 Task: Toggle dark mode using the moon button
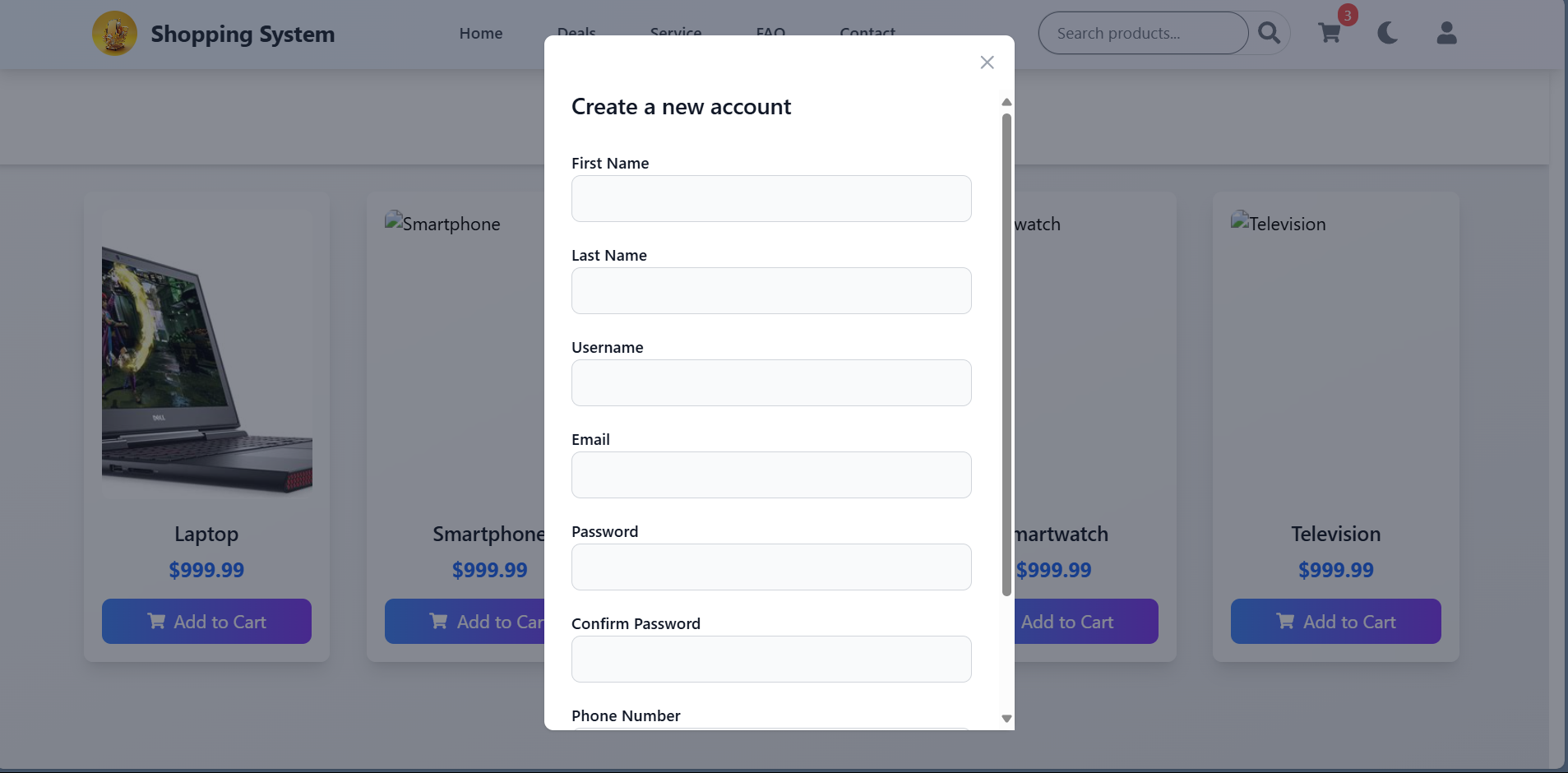point(1386,33)
